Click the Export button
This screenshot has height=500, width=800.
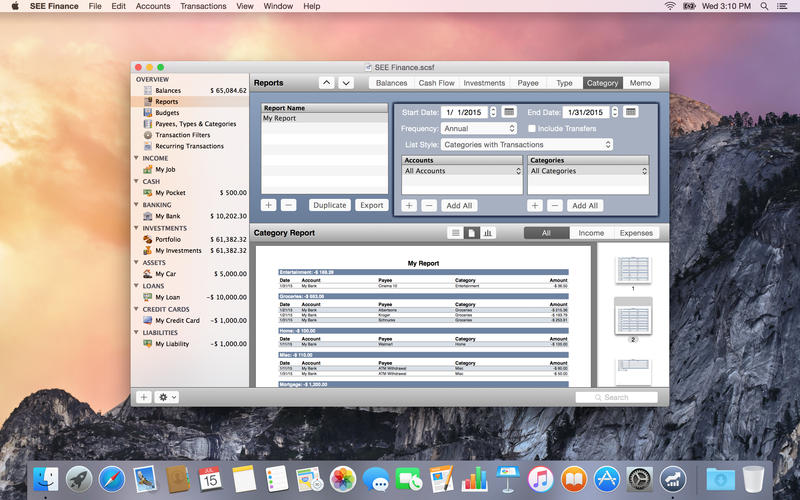click(371, 205)
